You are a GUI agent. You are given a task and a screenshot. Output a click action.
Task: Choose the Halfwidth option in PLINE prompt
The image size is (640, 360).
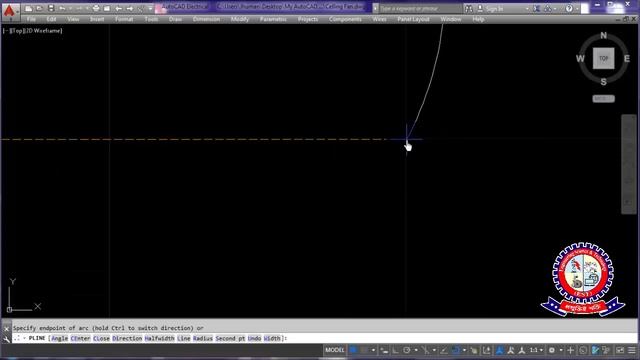[x=159, y=338]
